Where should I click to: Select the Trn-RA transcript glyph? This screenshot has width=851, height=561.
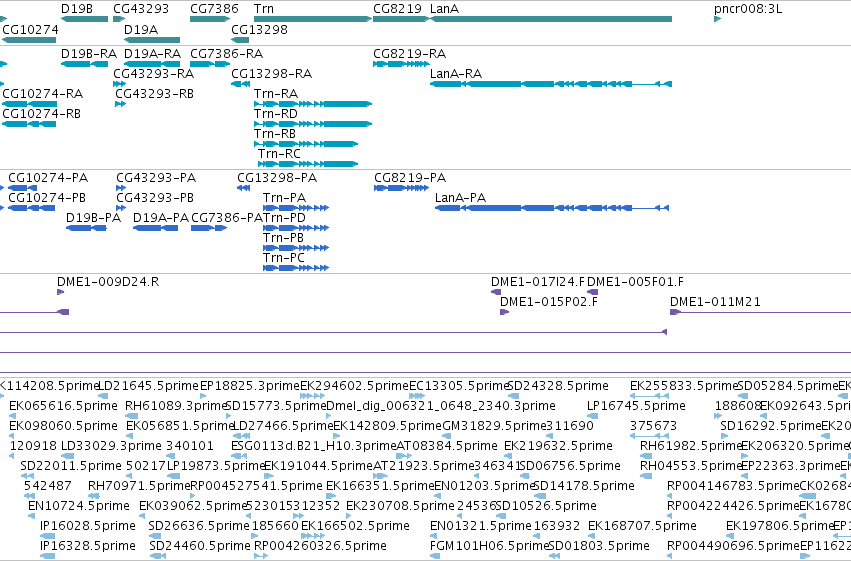(x=313, y=104)
